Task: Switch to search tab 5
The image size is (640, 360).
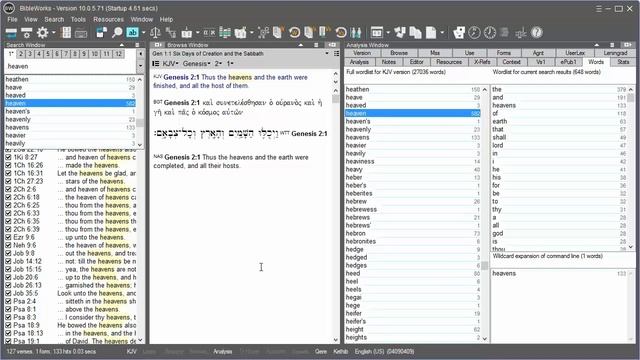Action: 48,54
